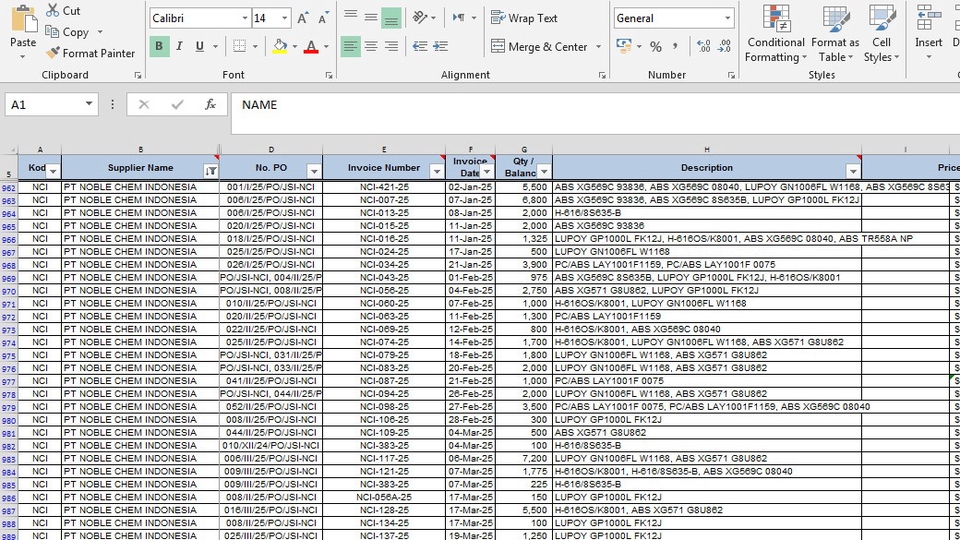This screenshot has height=540, width=960.
Task: Decrease font size with small A
Action: pos(323,18)
